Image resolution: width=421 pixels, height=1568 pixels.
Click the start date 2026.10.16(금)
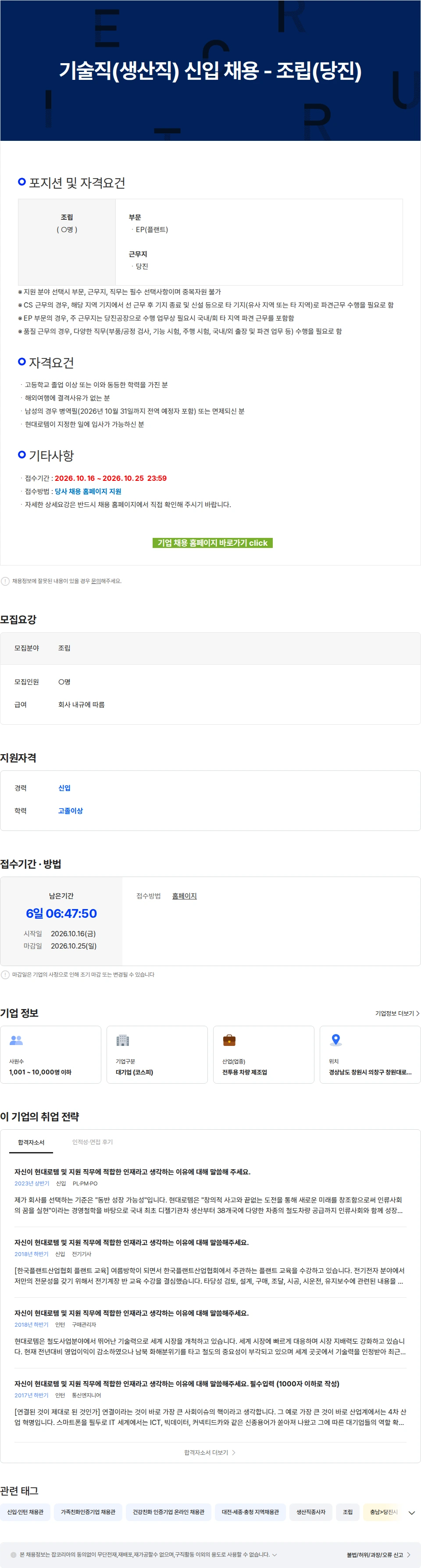click(x=73, y=934)
